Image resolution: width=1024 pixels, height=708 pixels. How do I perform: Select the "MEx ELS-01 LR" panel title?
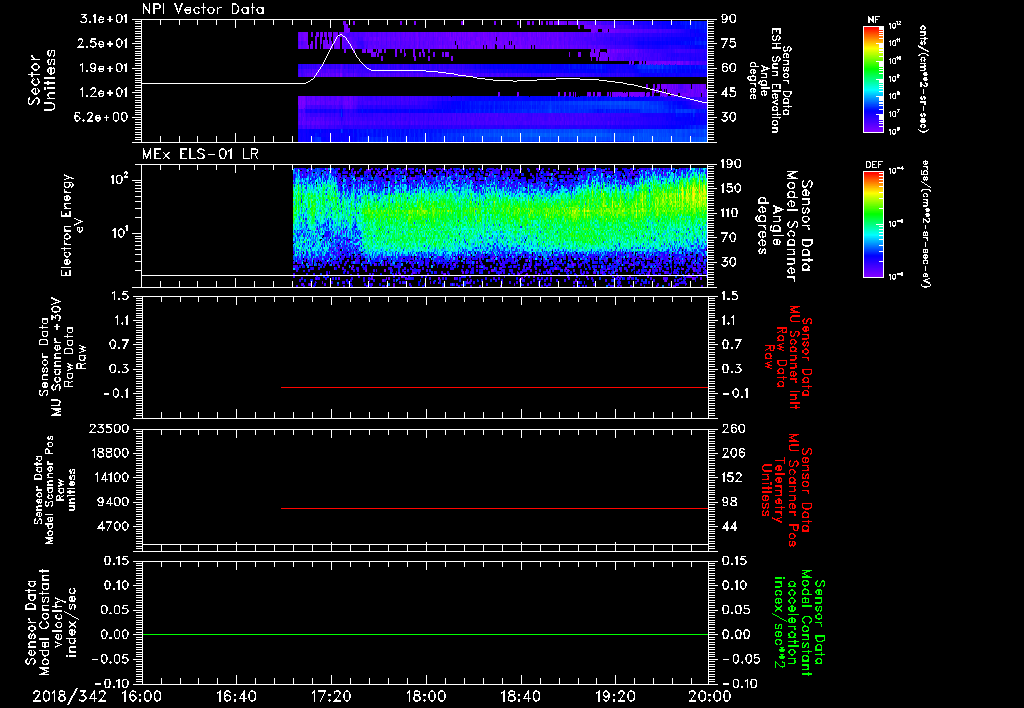(x=200, y=154)
